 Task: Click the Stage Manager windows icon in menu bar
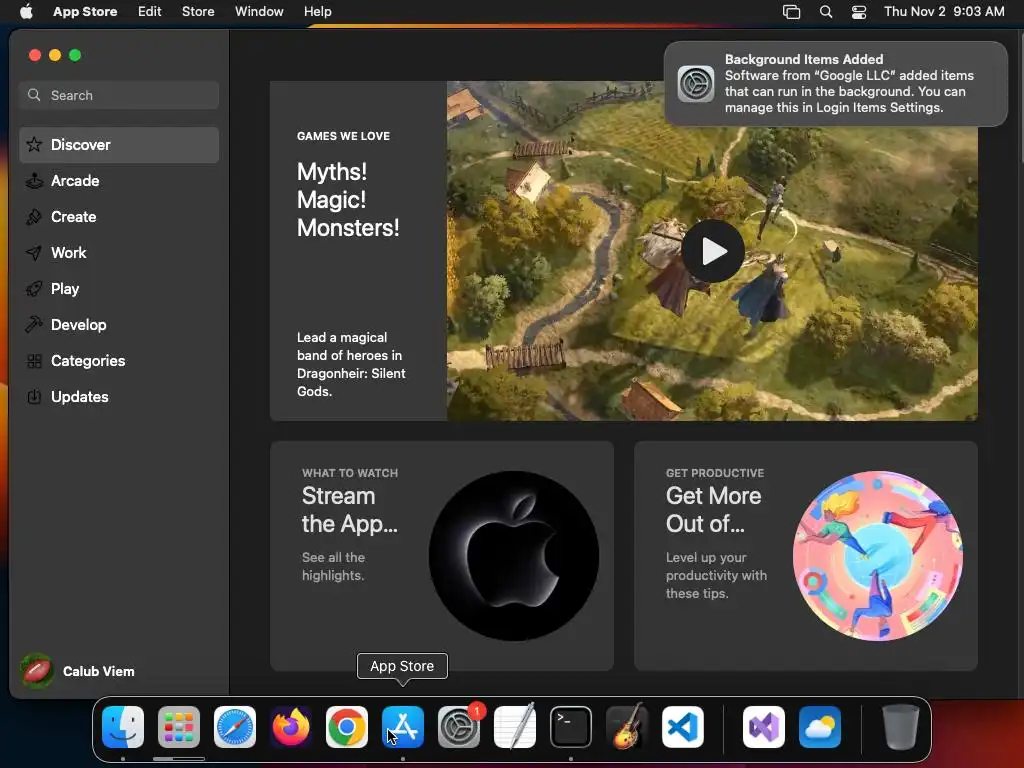[x=792, y=12]
